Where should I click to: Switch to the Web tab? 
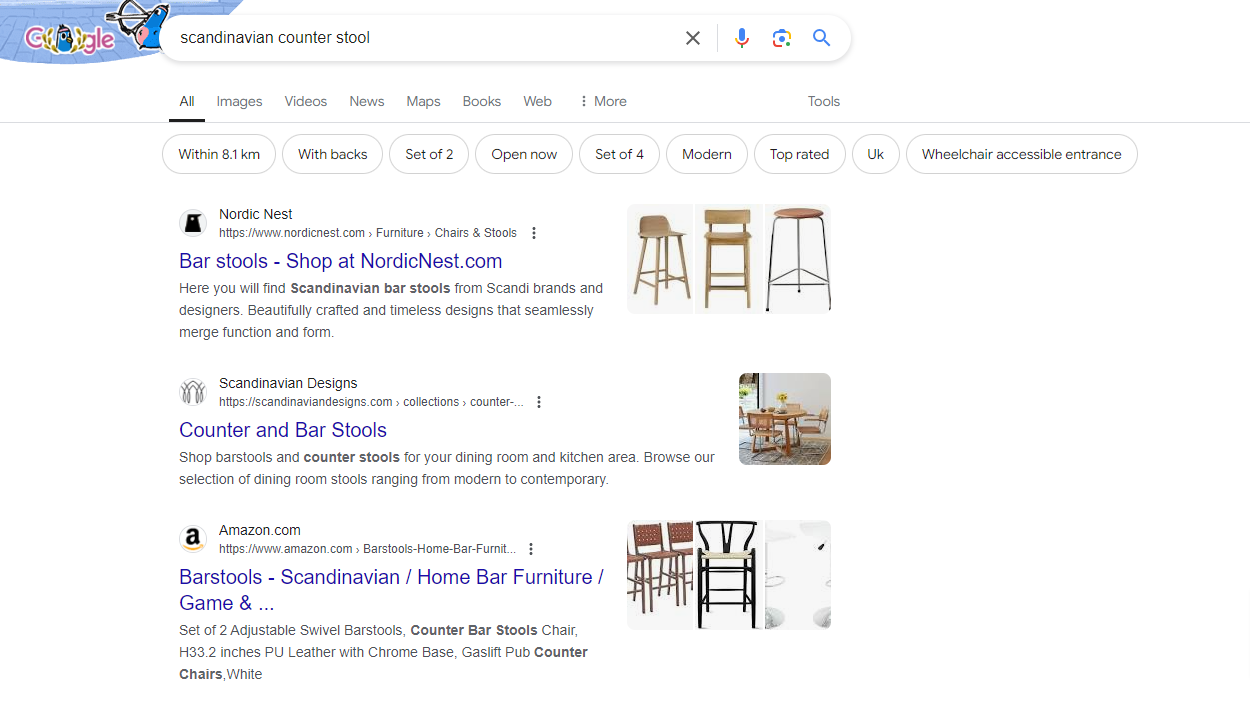tap(537, 101)
